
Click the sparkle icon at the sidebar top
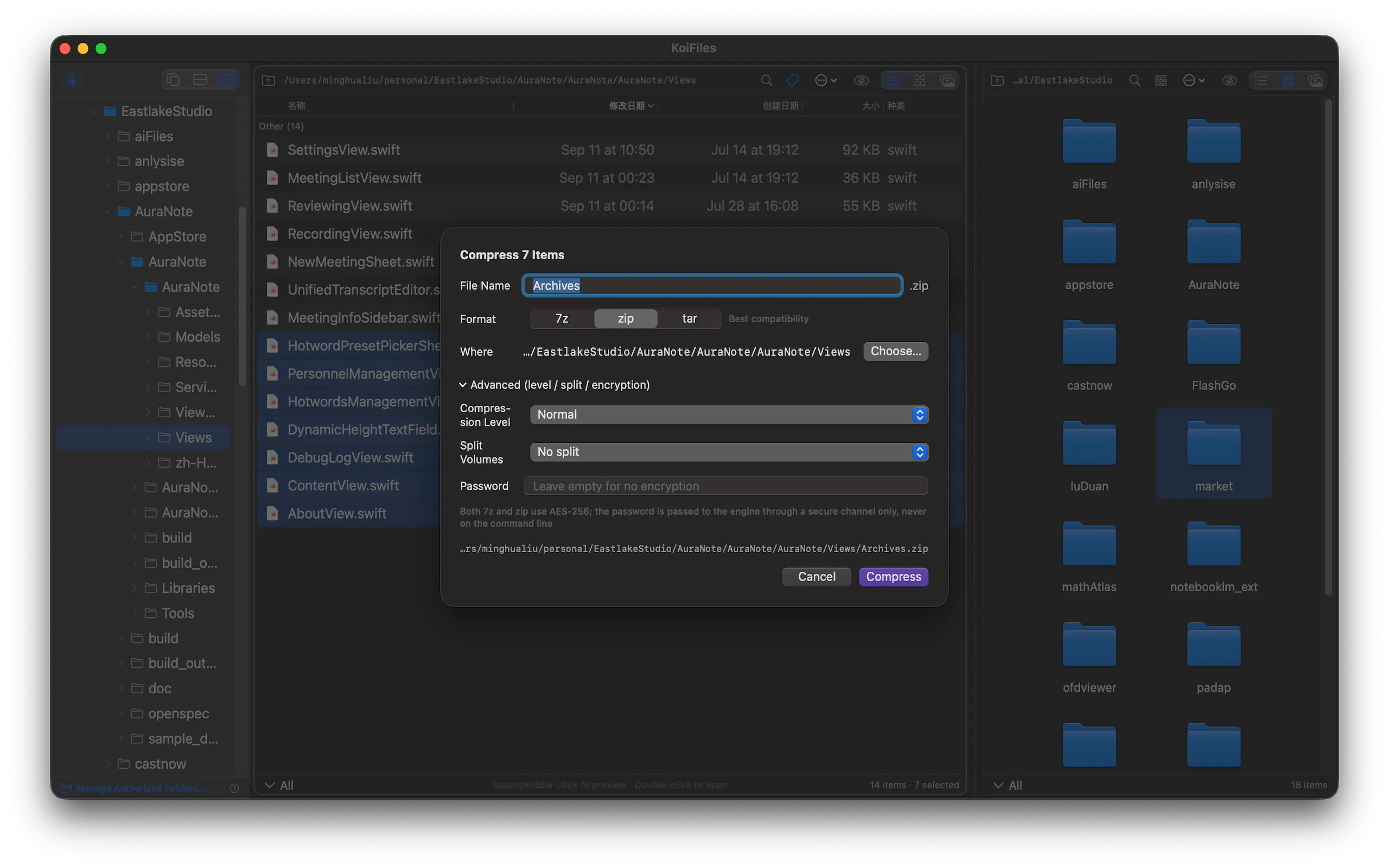click(72, 80)
